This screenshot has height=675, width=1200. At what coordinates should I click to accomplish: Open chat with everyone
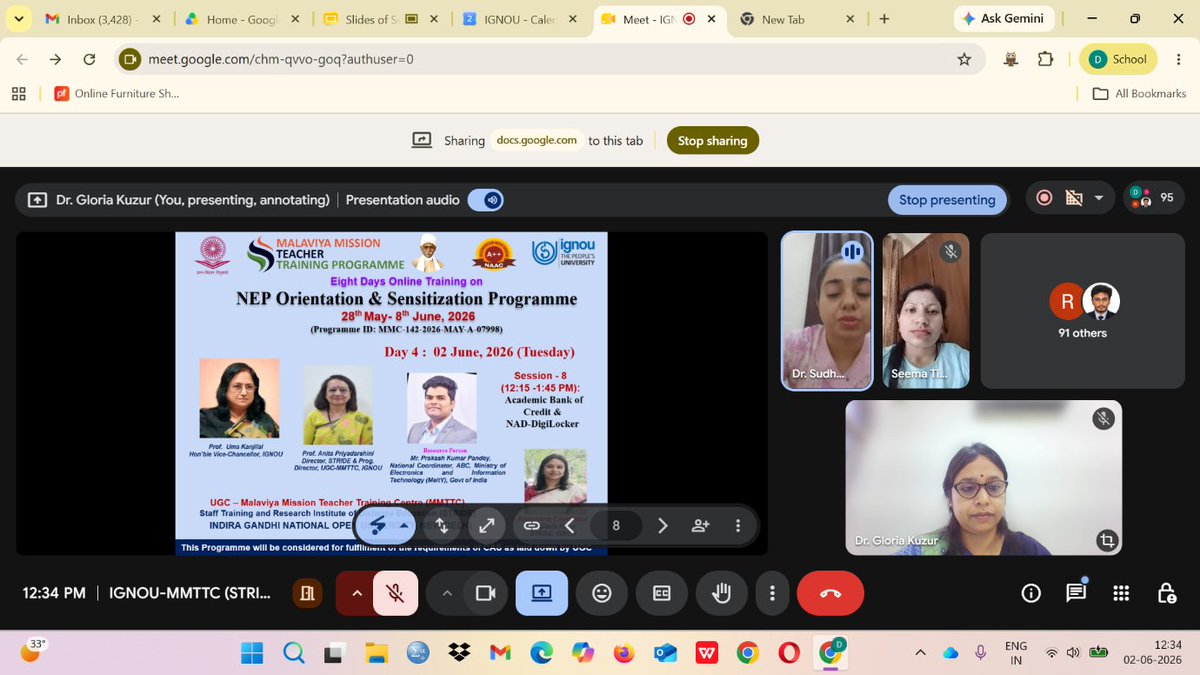[x=1076, y=593]
